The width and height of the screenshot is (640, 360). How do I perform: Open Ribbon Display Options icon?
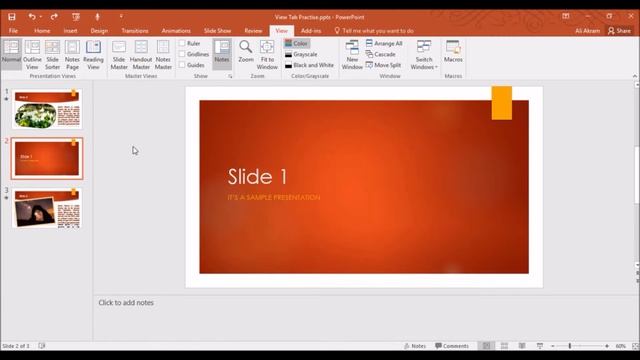tap(566, 16)
